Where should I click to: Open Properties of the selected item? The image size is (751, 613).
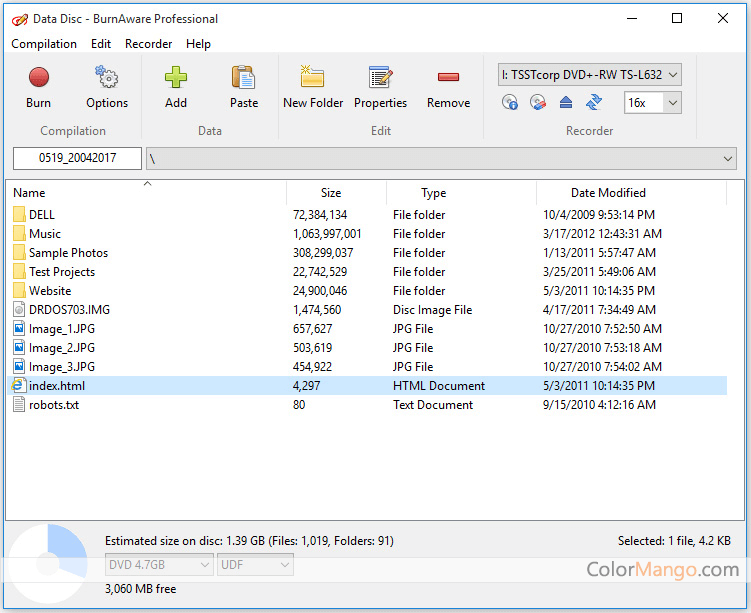click(380, 87)
